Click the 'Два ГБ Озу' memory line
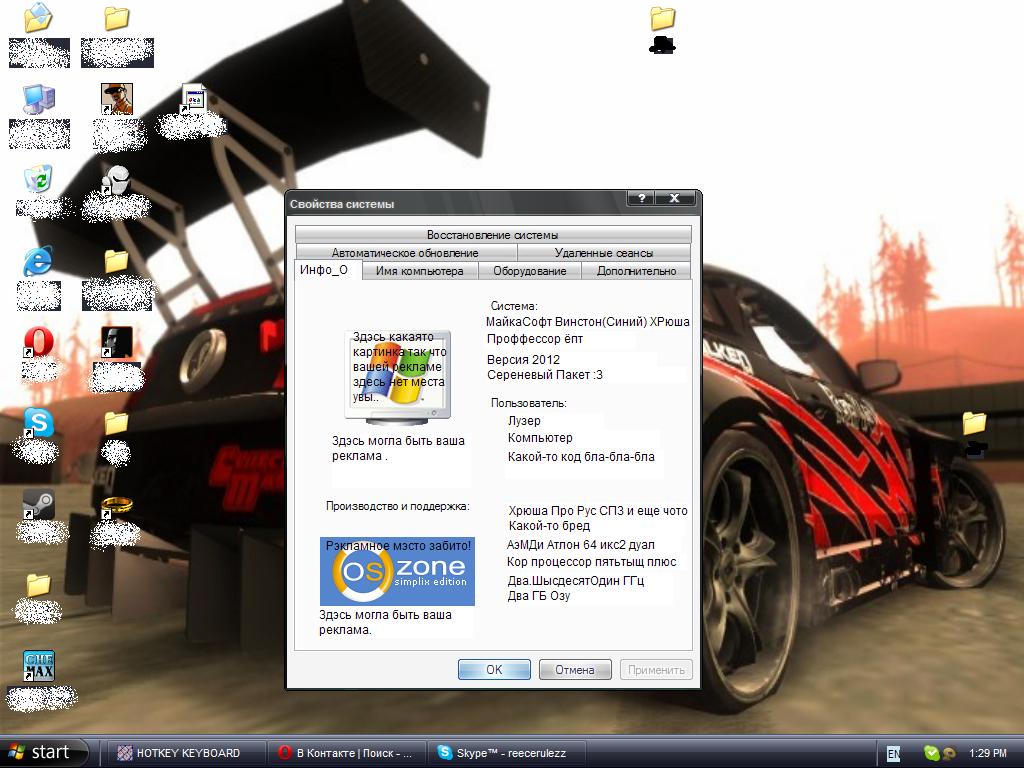 539,596
